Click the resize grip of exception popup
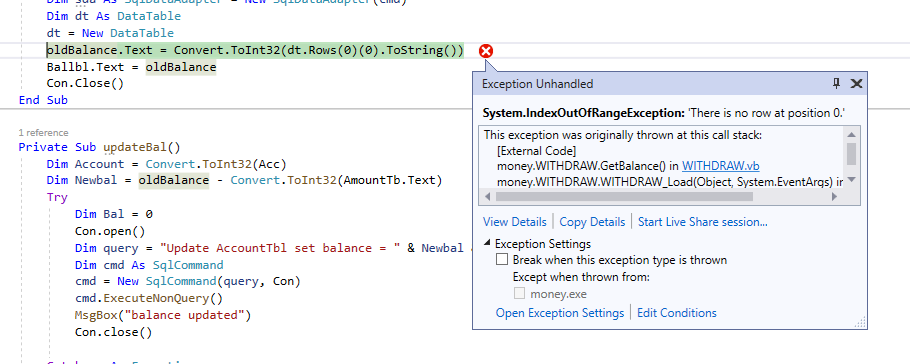The width and height of the screenshot is (910, 364). (x=861, y=322)
